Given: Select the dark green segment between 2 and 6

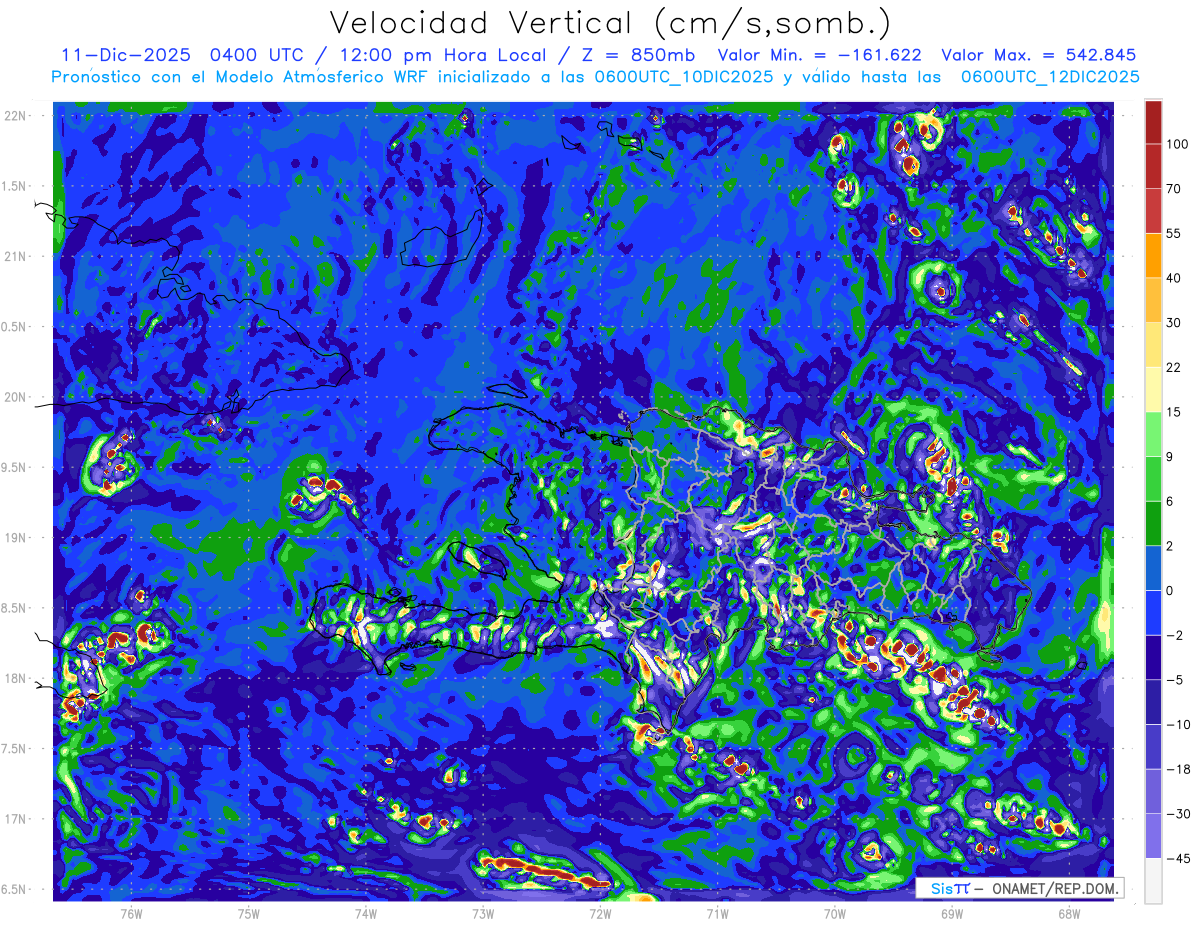Looking at the screenshot, I should [1153, 523].
